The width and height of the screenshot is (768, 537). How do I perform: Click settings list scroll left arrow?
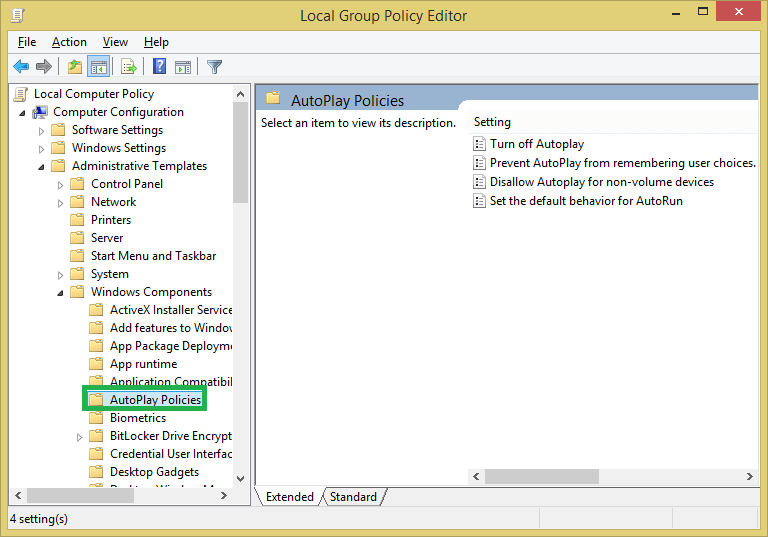click(476, 476)
